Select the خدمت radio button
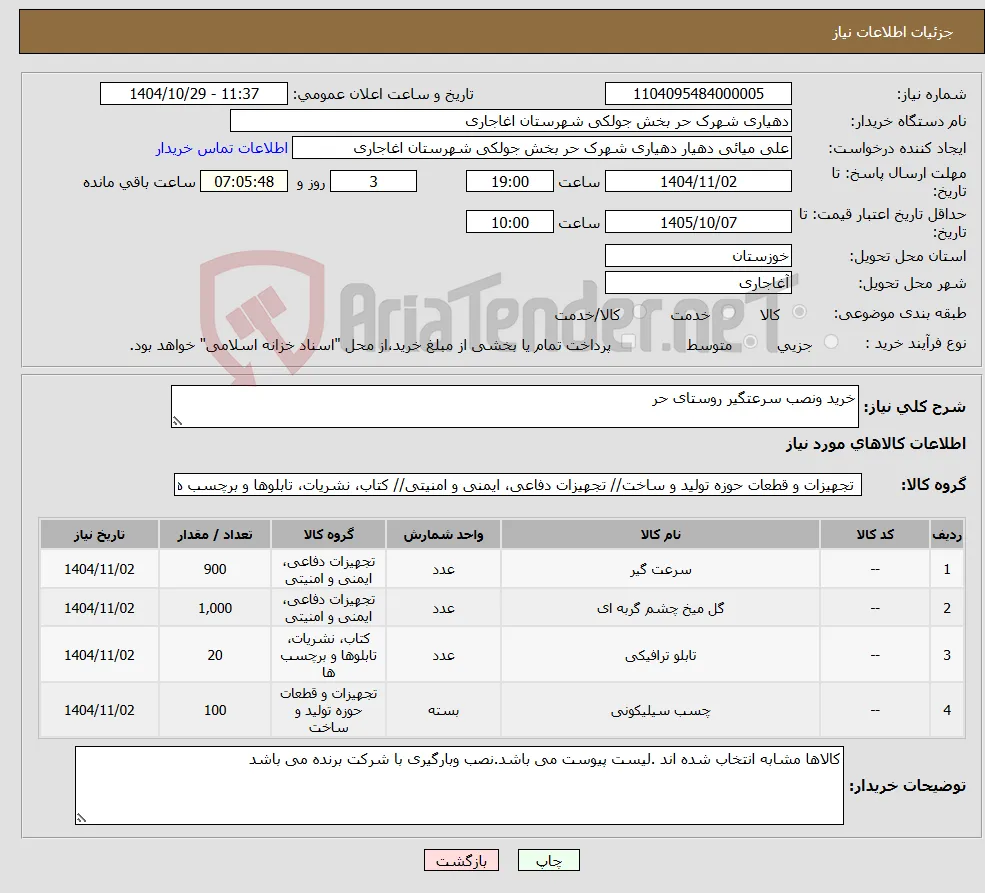The image size is (985, 893). pyautogui.click(x=729, y=312)
